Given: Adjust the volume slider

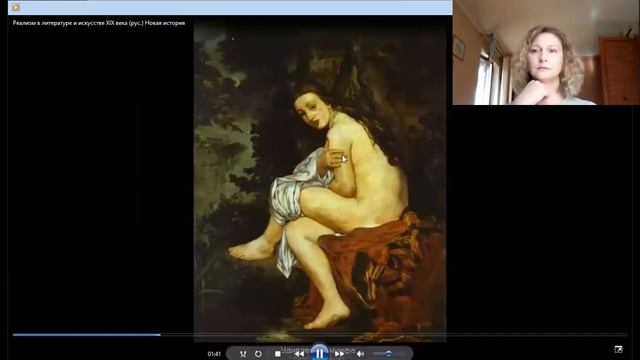Looking at the screenshot, I should click(388, 354).
